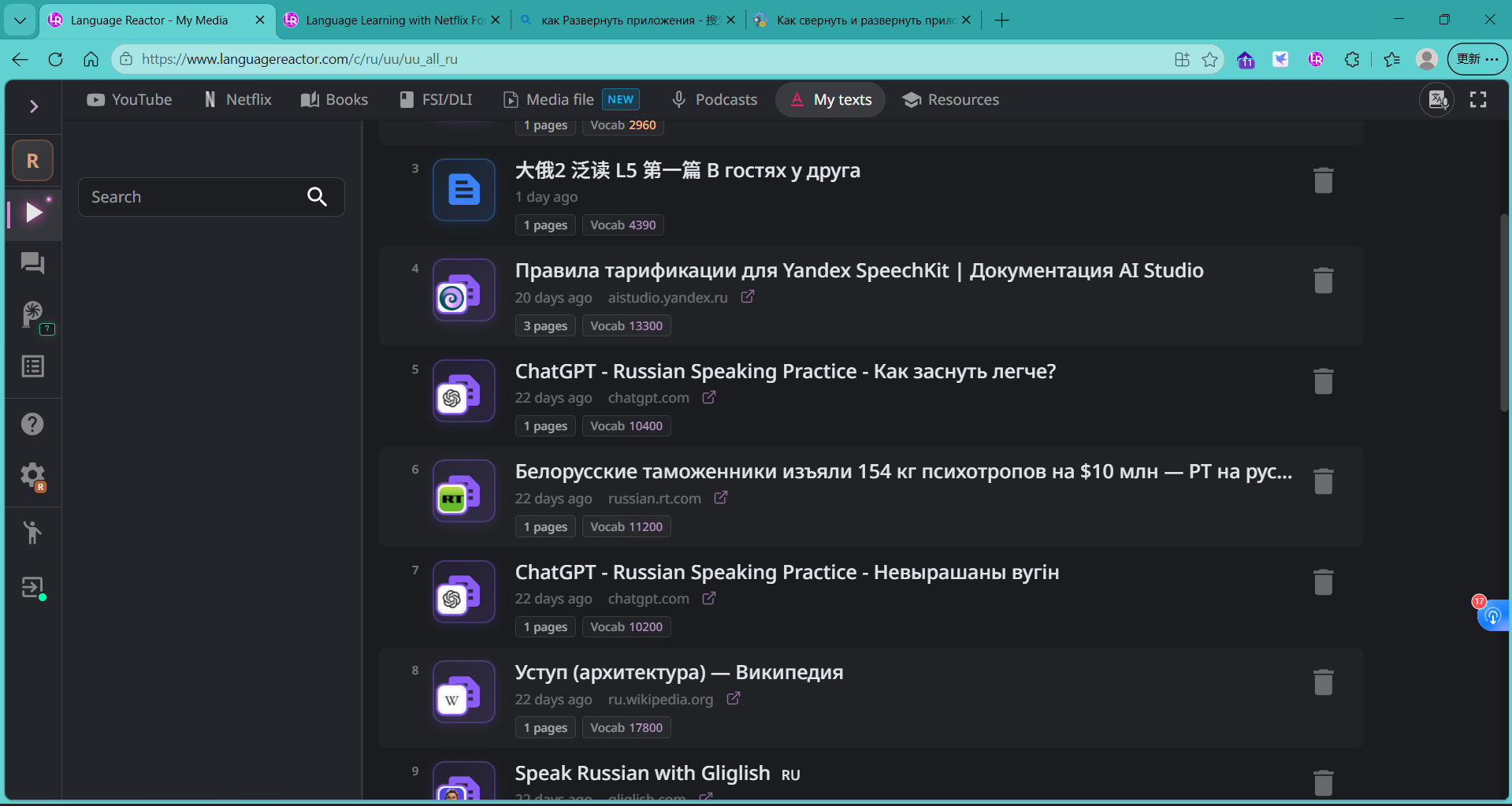Click the translation language icon button

coord(1437,100)
